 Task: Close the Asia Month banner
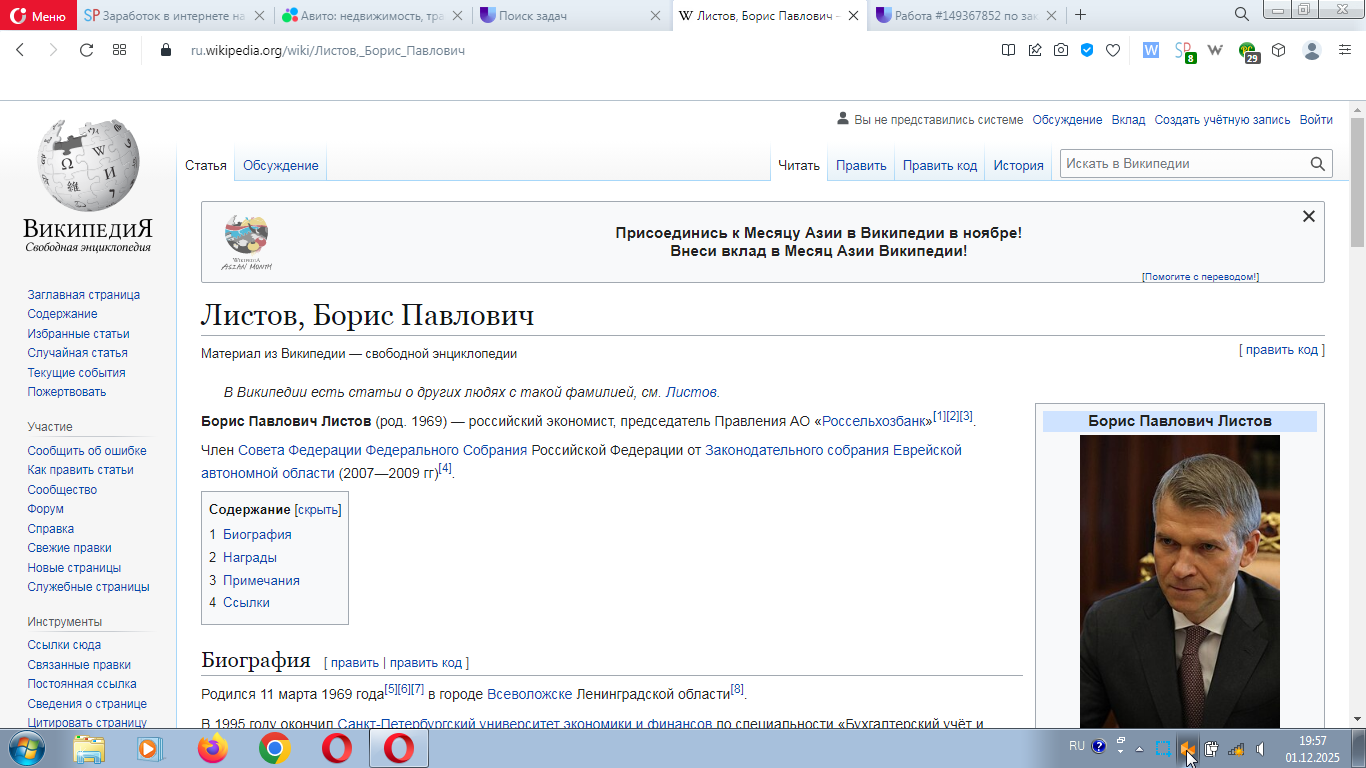pyautogui.click(x=1308, y=216)
